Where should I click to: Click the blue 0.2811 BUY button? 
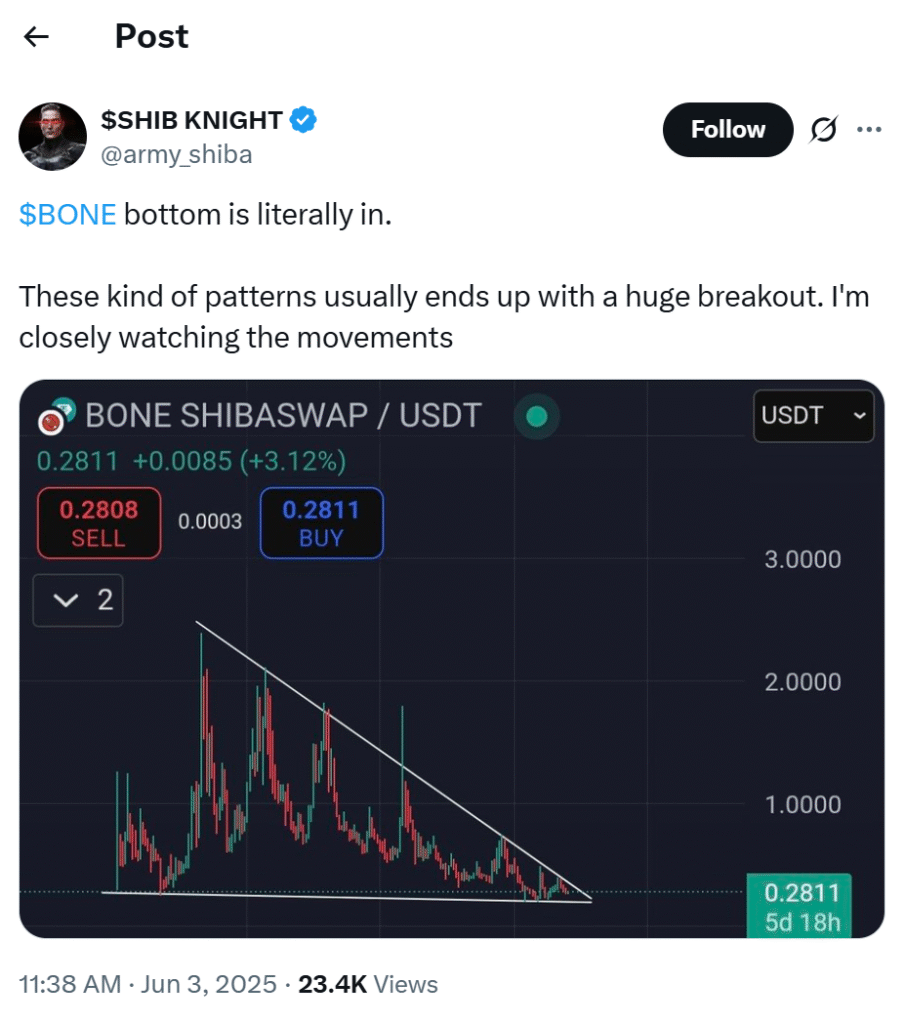tap(321, 523)
